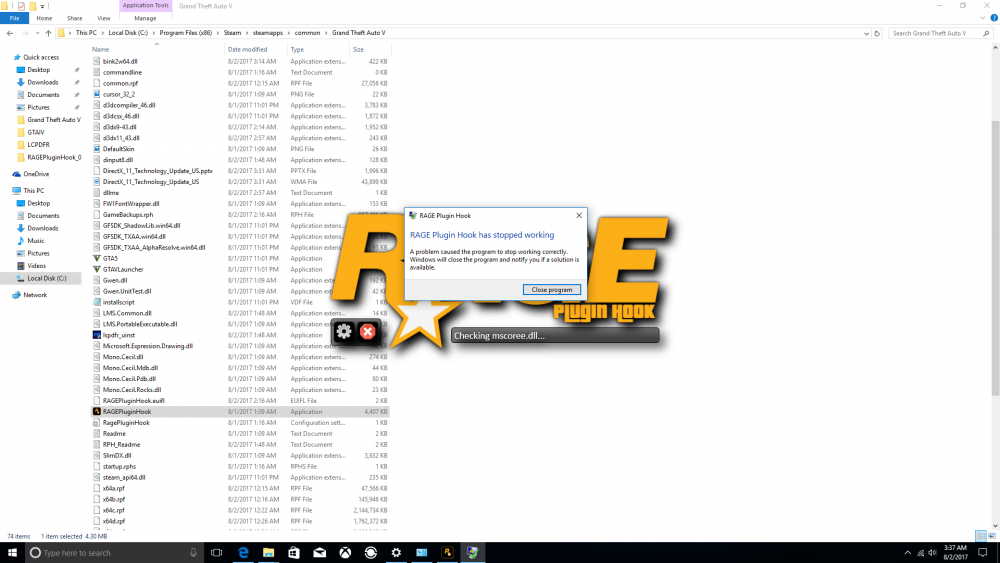This screenshot has height=563, width=1000.
Task: Switch to large icons view layout
Action: [992, 536]
